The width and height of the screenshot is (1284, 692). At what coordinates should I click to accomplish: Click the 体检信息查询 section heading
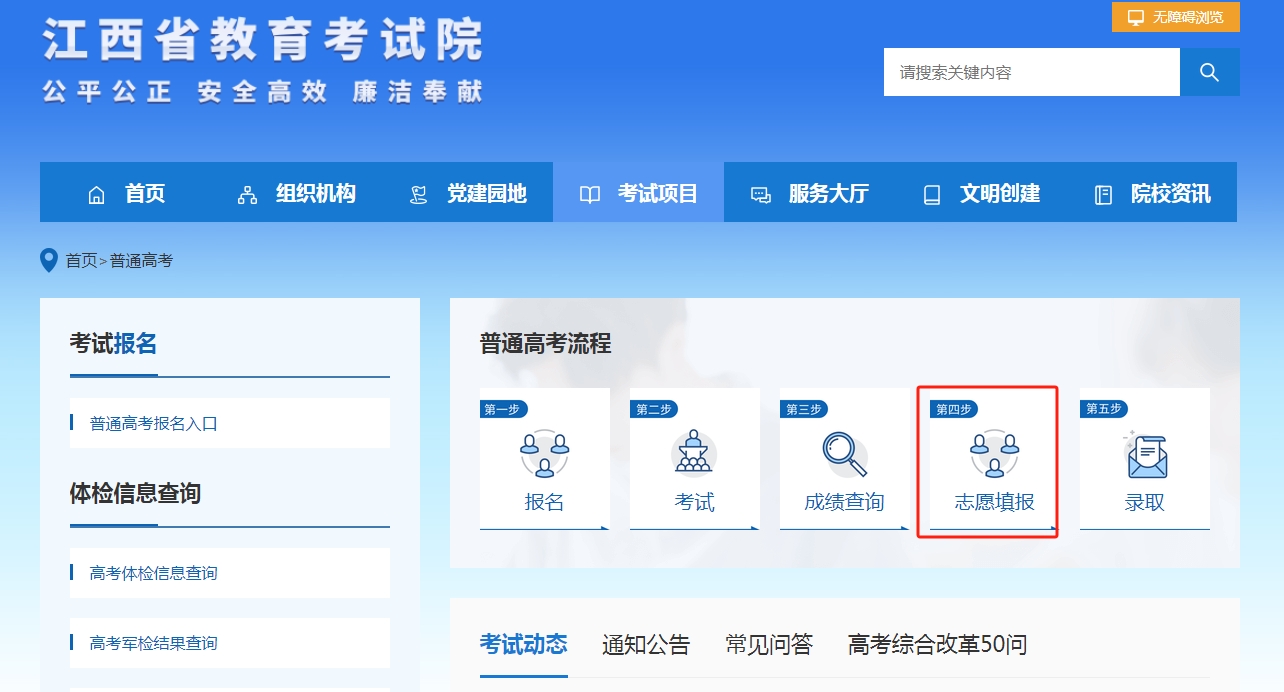[136, 493]
